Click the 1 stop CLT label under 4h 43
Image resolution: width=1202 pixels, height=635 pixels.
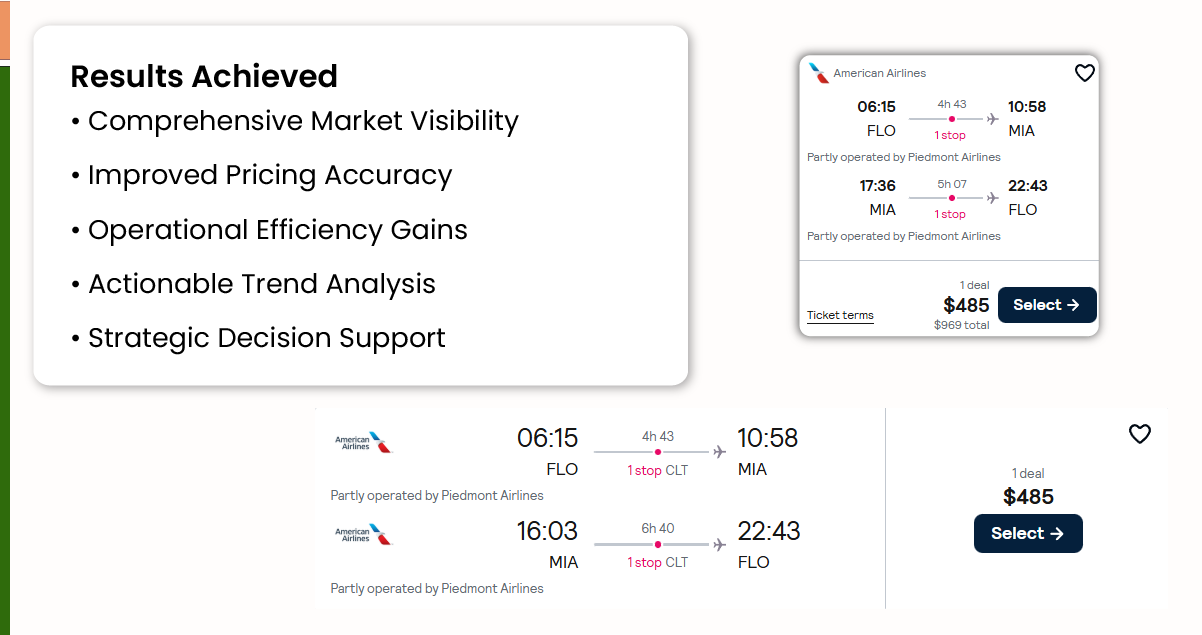coord(657,470)
